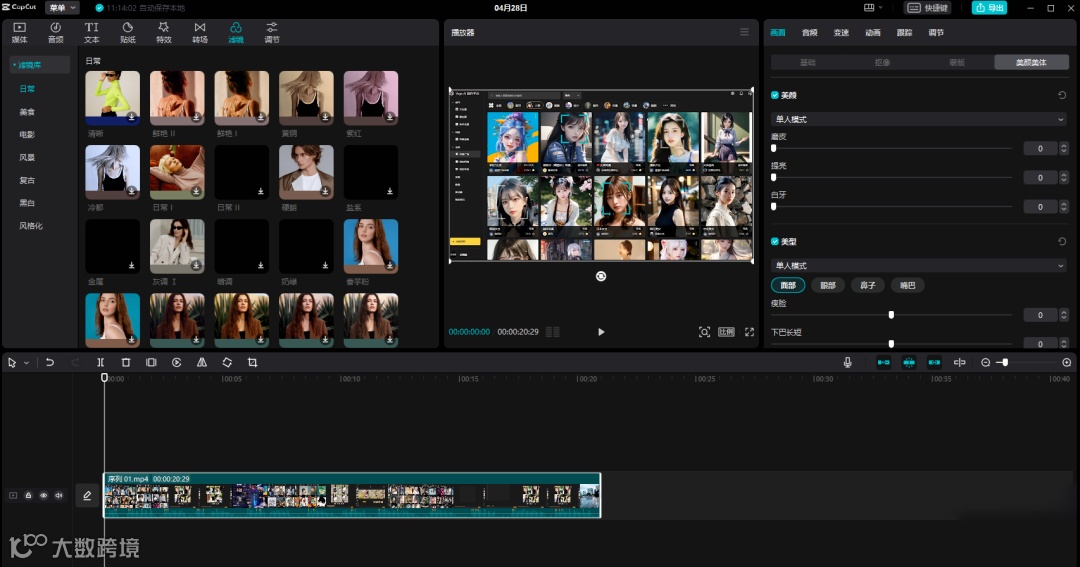Open the 转场 (Transitions) panel
Viewport: 1080px width, 567px height.
coord(200,32)
